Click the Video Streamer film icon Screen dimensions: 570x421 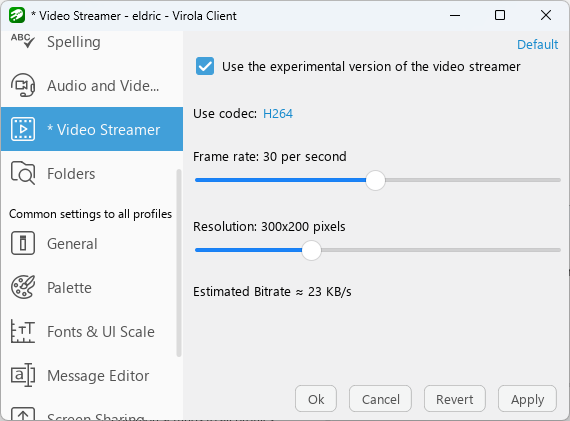point(23,129)
